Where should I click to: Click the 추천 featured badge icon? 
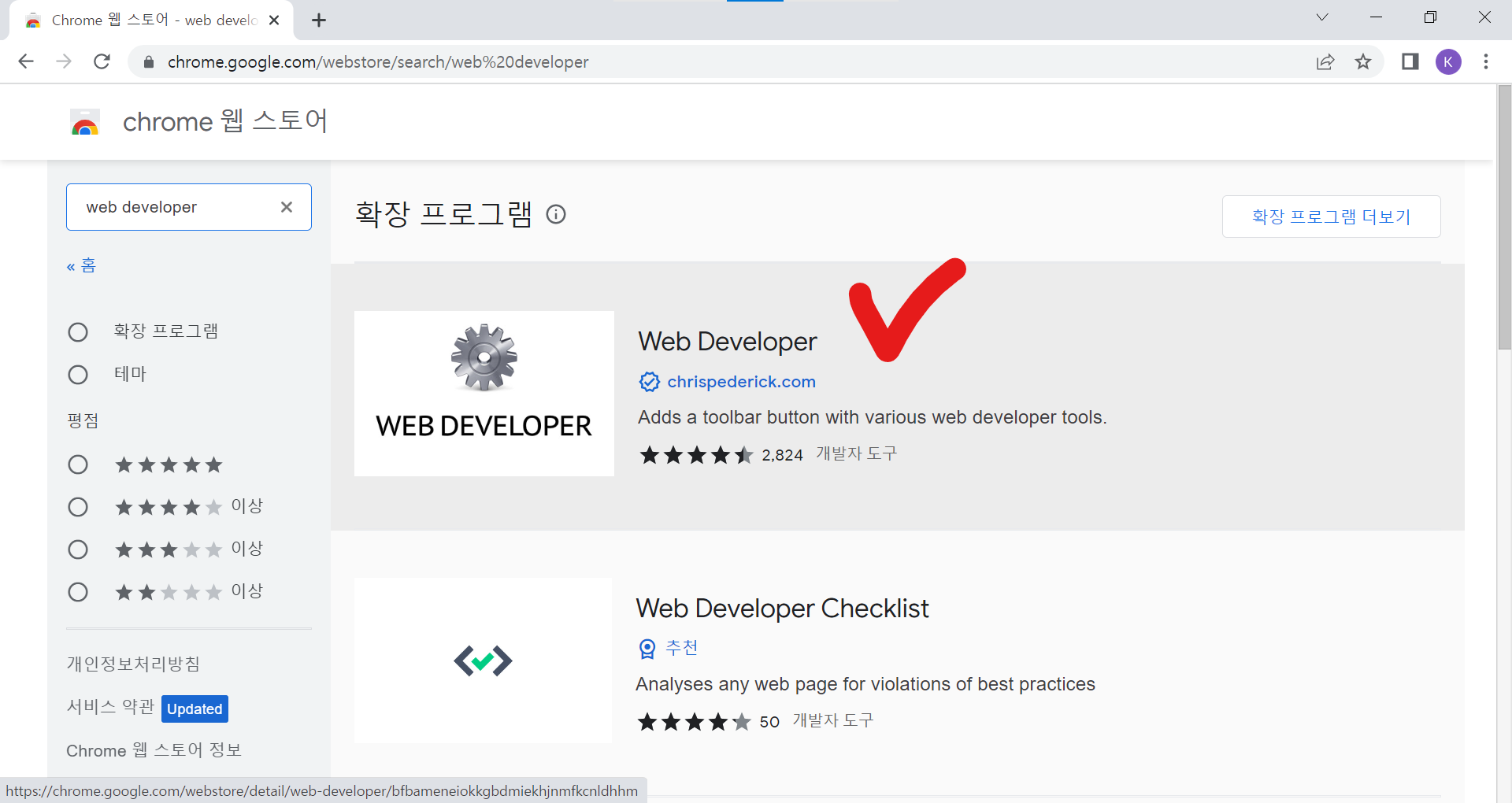(647, 649)
